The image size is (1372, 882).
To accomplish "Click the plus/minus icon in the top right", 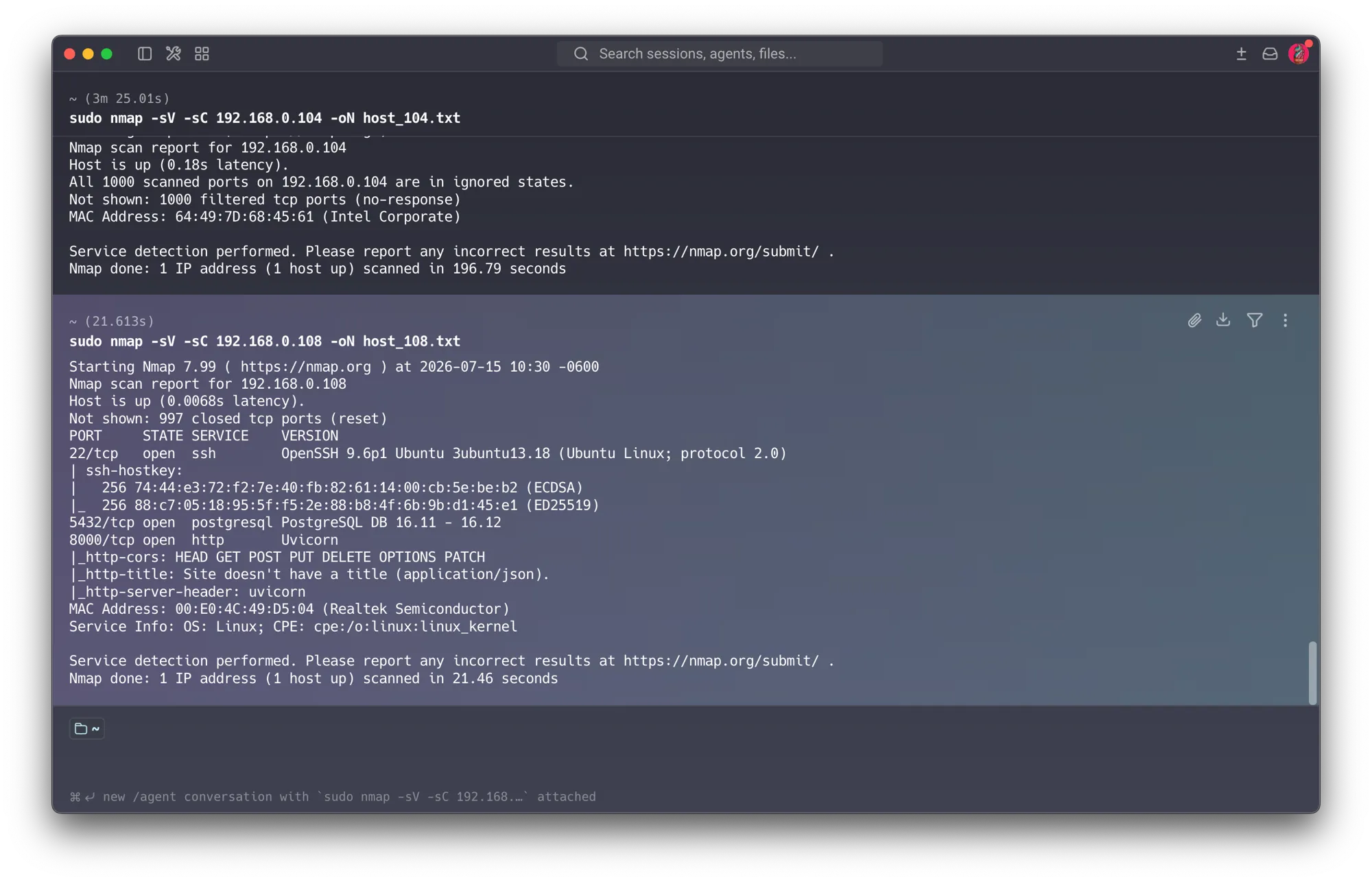I will (x=1241, y=53).
